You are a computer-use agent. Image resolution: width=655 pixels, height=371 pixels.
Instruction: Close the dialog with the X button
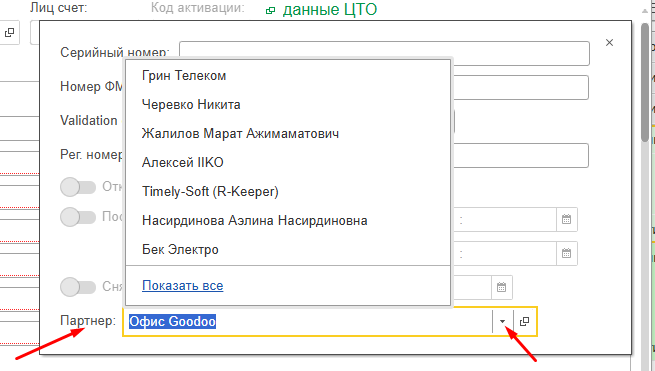click(609, 43)
